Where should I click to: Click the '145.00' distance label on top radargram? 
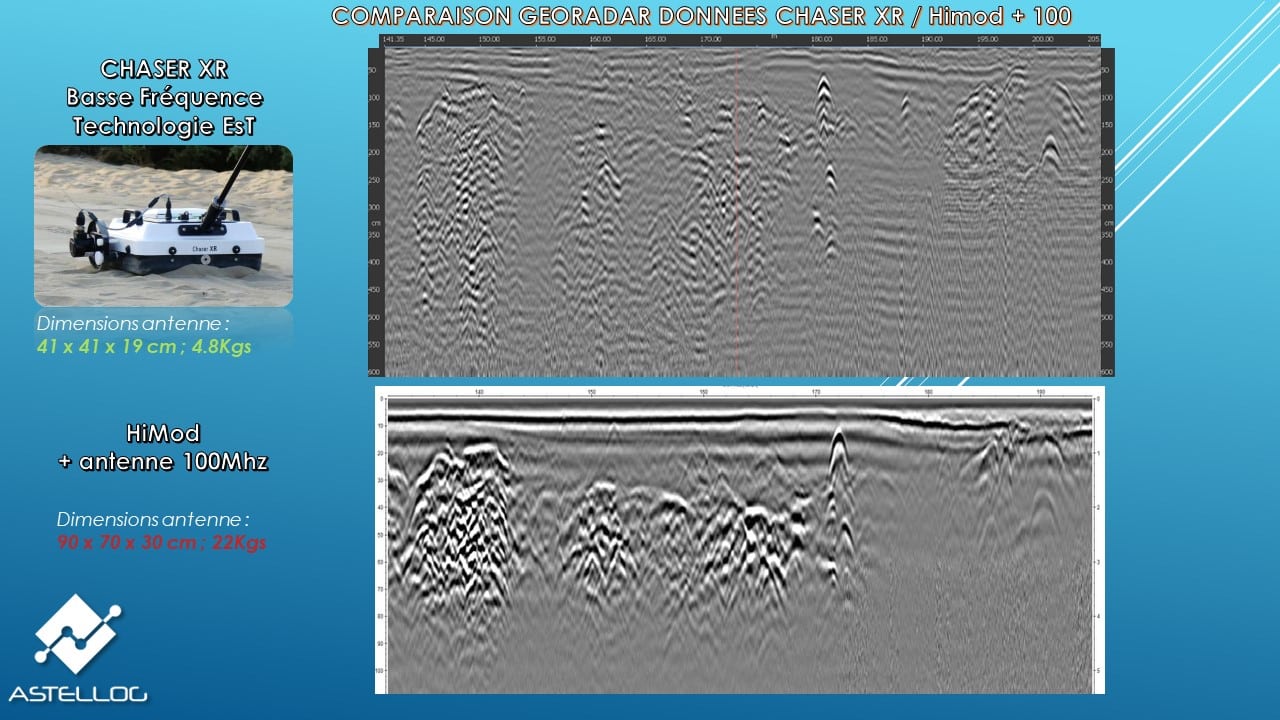pyautogui.click(x=434, y=39)
